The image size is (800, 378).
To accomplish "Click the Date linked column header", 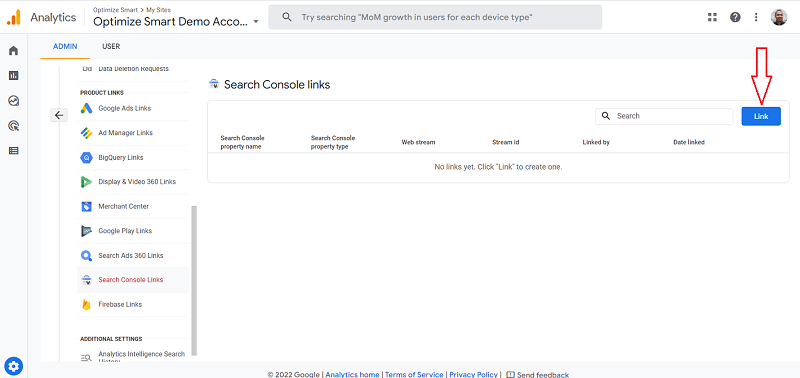I will pos(689,142).
